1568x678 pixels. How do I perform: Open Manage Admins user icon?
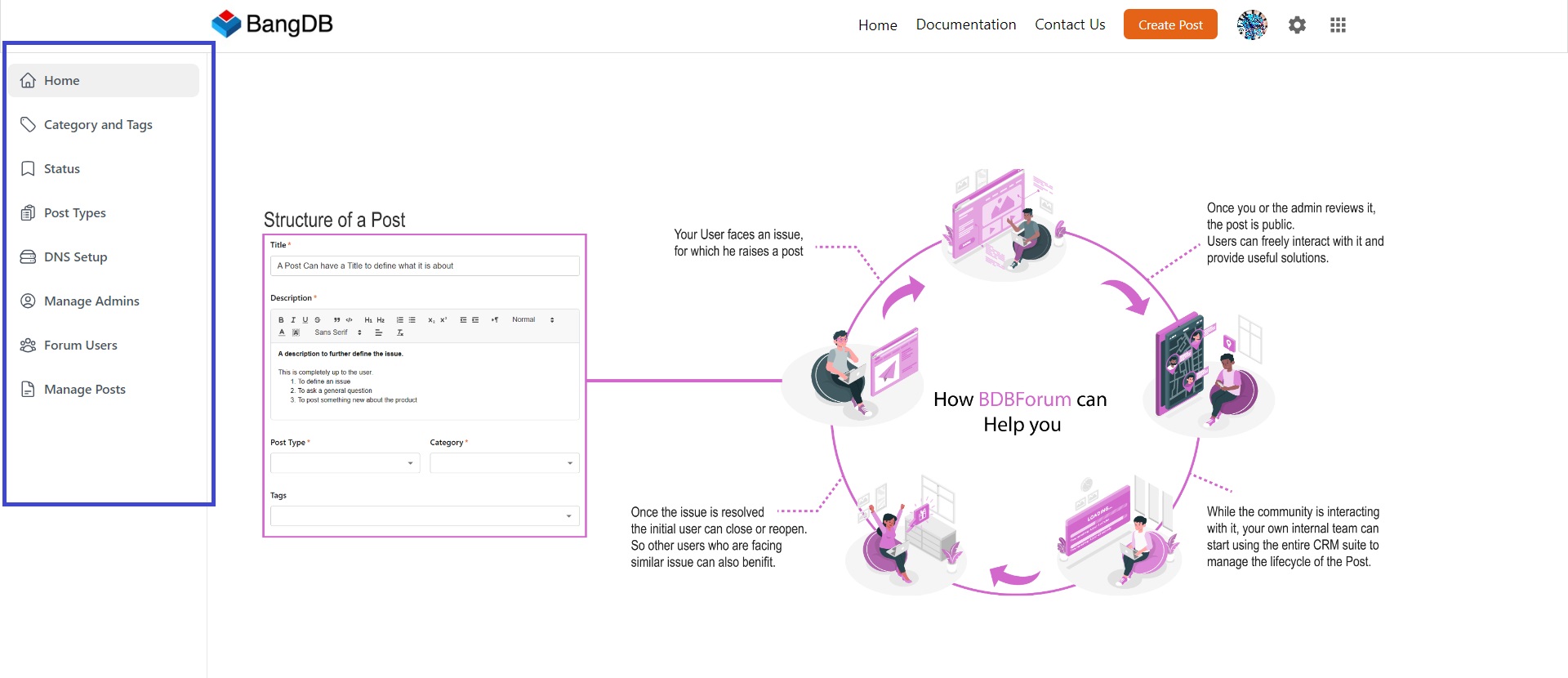28,301
